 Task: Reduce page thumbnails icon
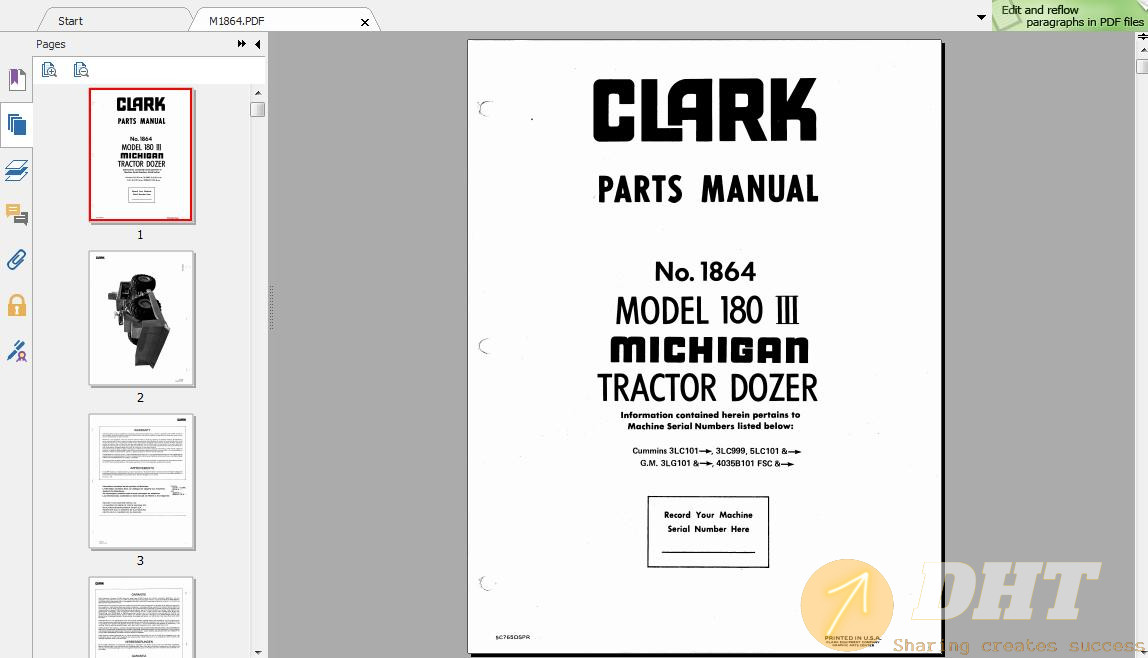(81, 70)
